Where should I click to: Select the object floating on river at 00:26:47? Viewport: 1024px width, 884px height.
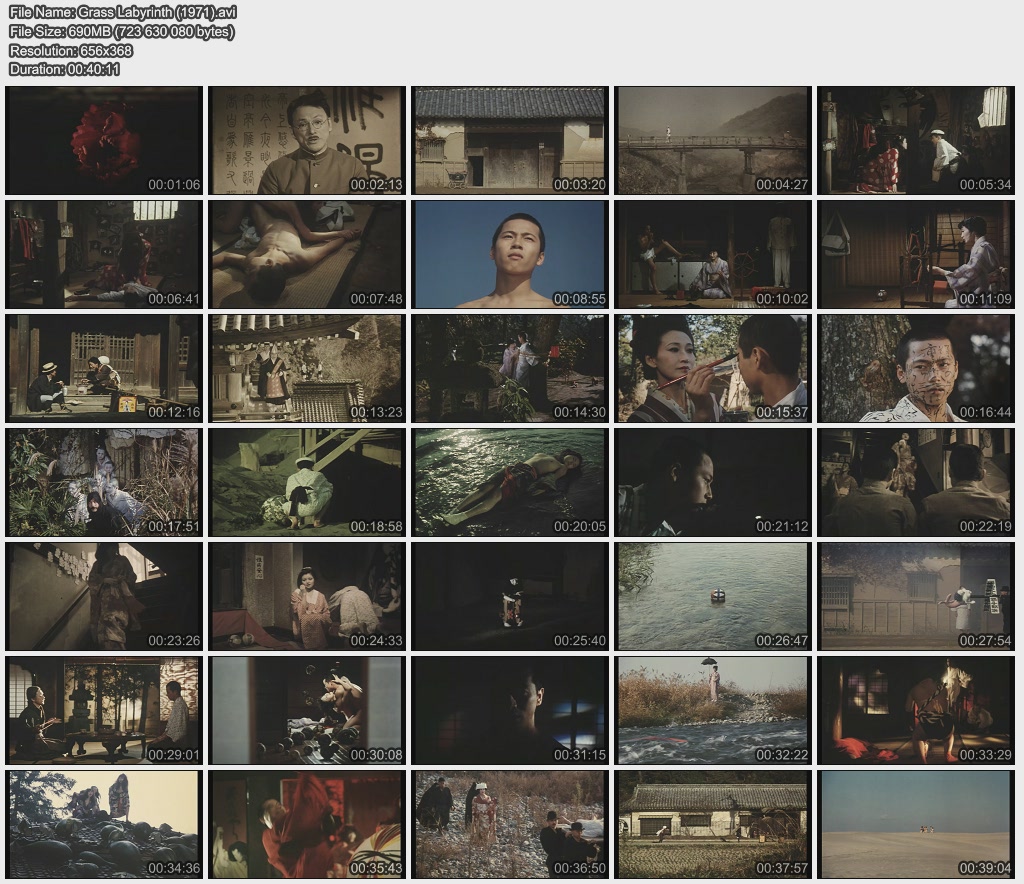[x=713, y=596]
